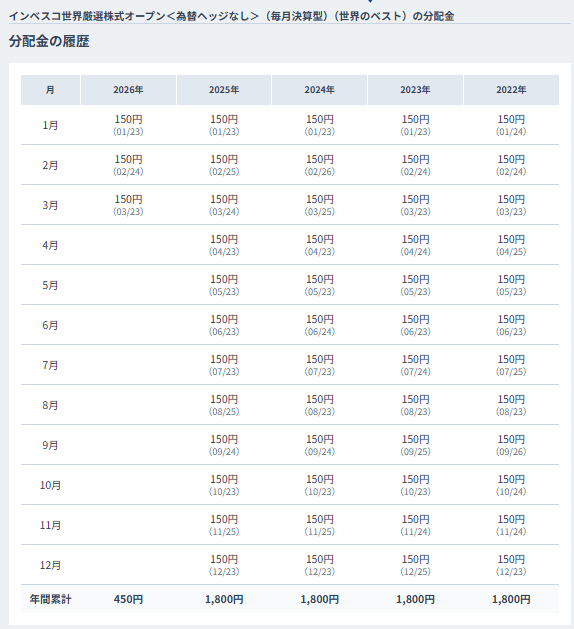The width and height of the screenshot is (574, 629).
Task: Click the 450円 annual total for 2026
Action: [128, 599]
